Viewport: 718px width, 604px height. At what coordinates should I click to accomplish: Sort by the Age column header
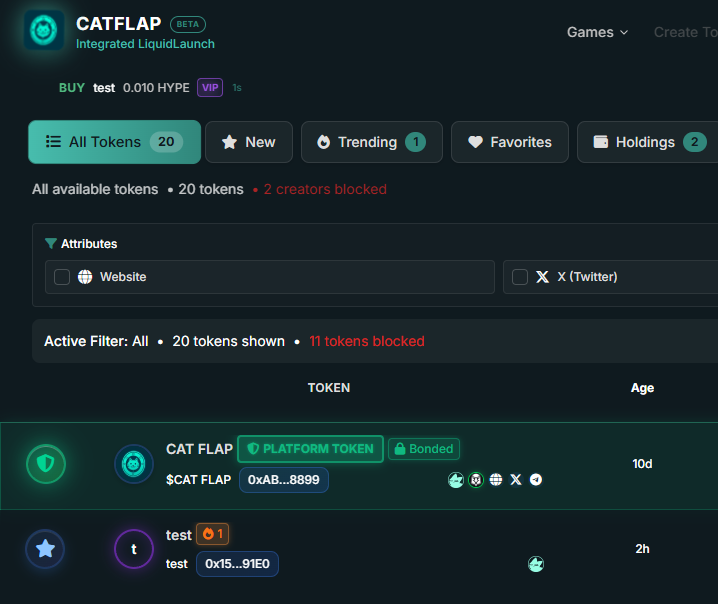click(x=642, y=388)
